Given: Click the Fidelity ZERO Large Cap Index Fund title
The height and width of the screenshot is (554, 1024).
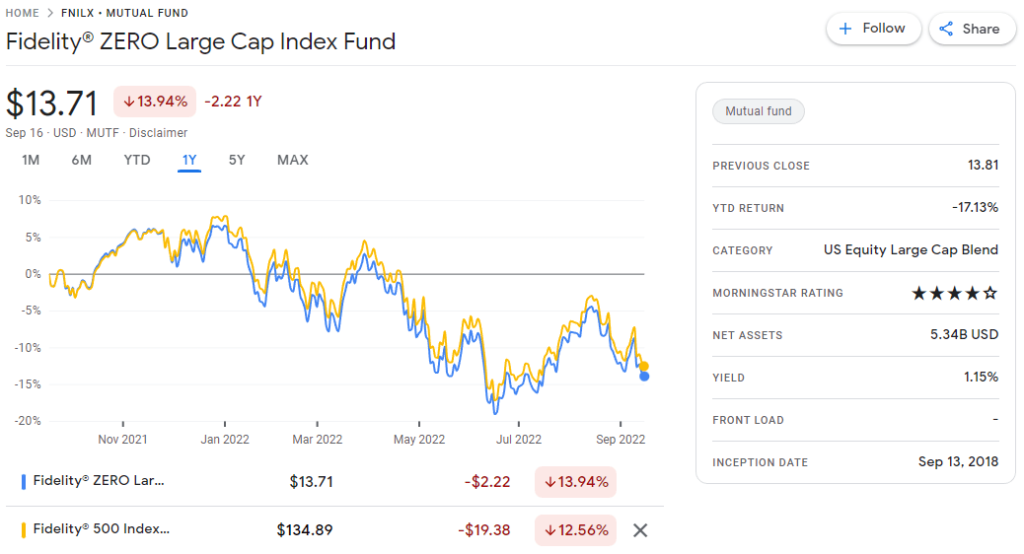Looking at the screenshot, I should (x=200, y=42).
